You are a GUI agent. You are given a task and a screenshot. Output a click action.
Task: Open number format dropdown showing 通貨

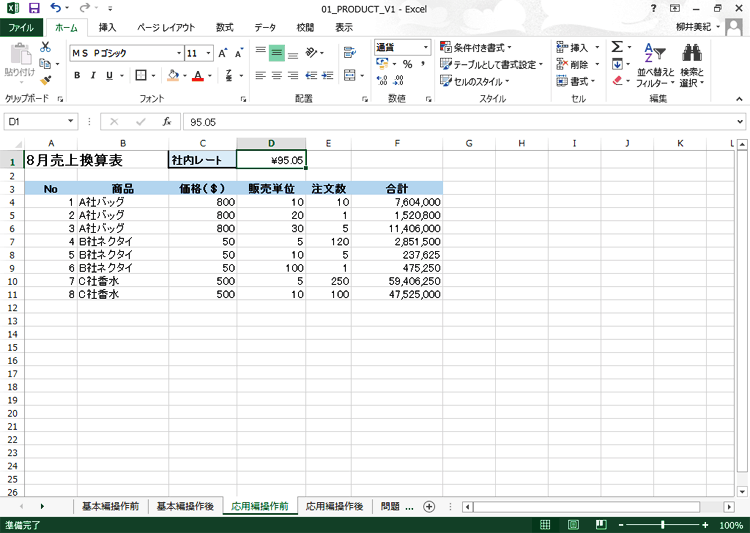click(x=426, y=47)
